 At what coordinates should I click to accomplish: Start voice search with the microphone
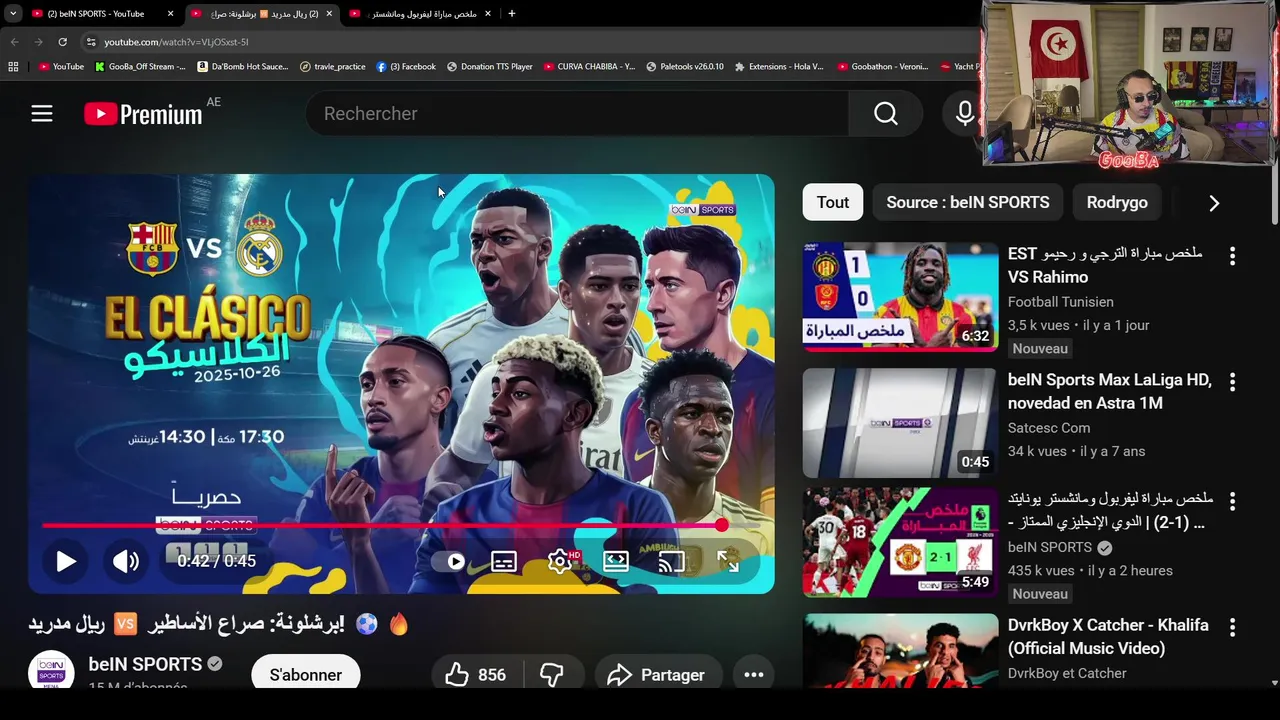pos(964,114)
